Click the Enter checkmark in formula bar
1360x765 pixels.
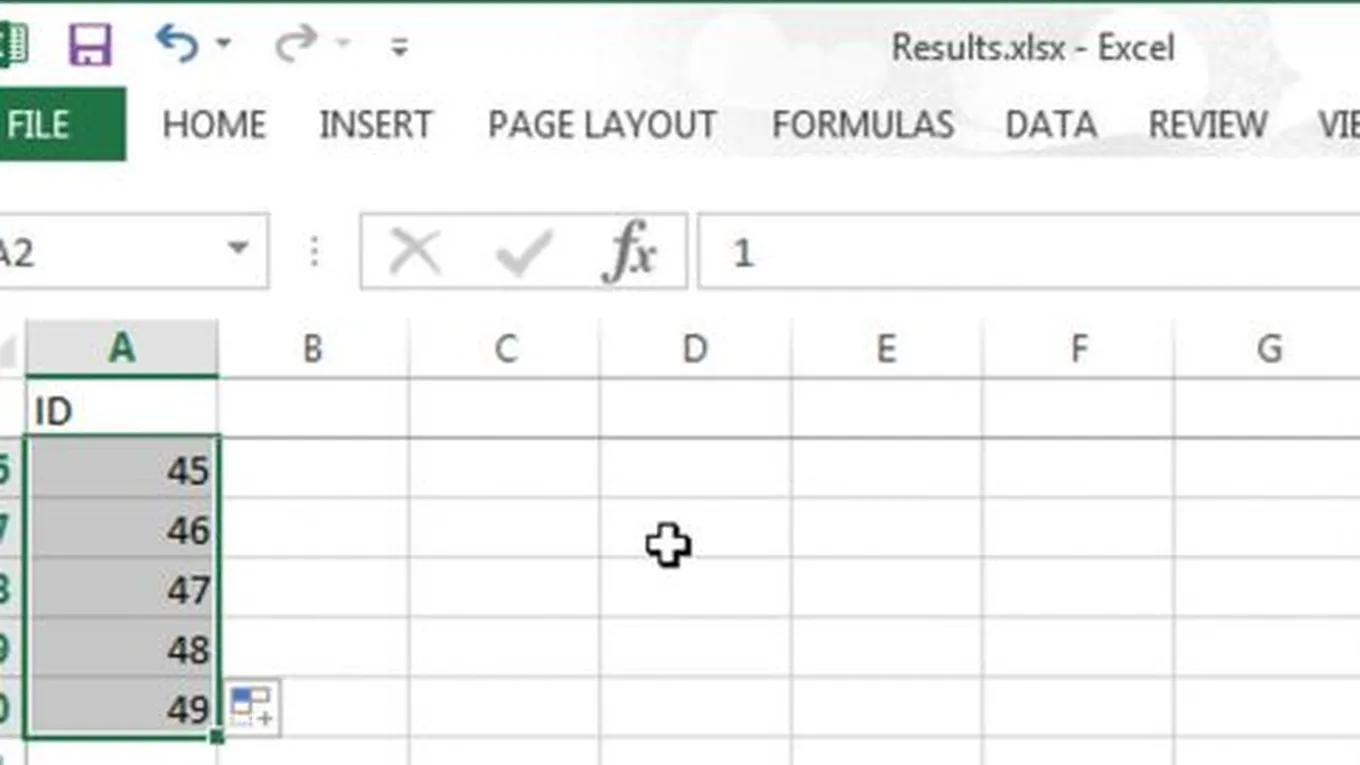(523, 251)
